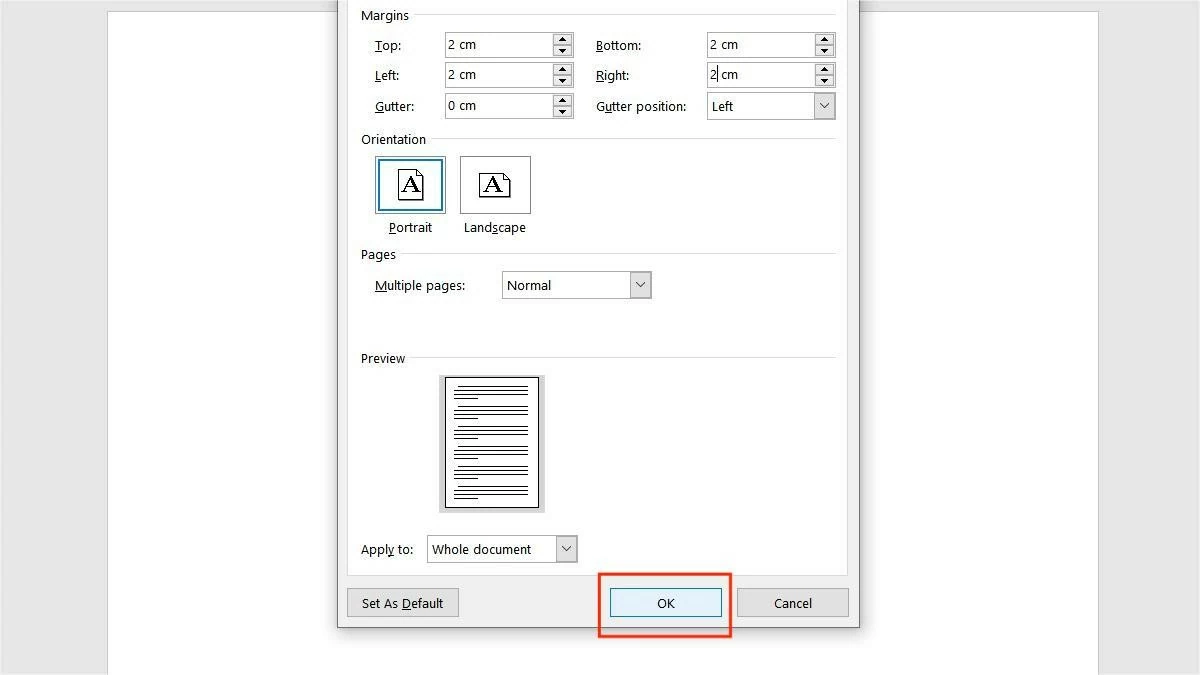Decrease the Top margin with its down arrow
1200x675 pixels.
562,50
